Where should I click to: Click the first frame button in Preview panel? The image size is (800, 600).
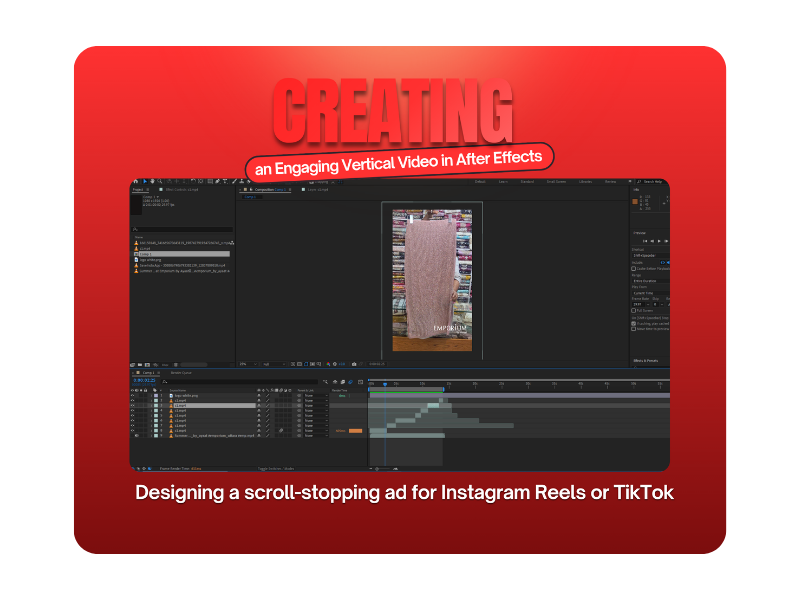tap(645, 241)
